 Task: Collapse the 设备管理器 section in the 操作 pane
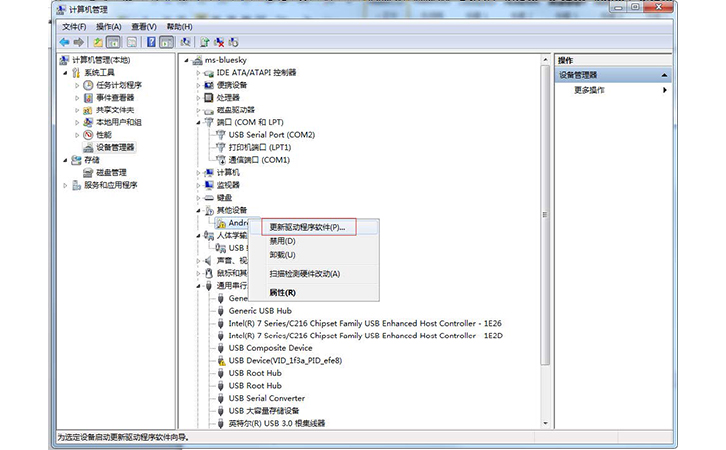click(x=664, y=75)
